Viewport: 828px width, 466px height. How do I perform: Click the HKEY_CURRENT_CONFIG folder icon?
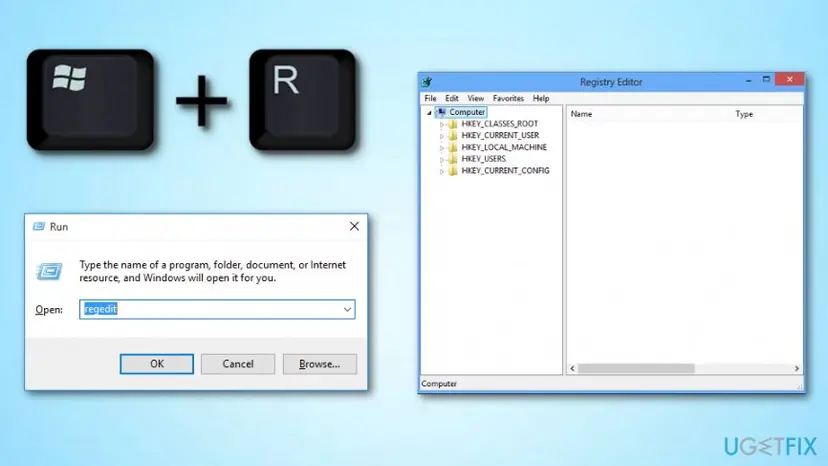453,171
